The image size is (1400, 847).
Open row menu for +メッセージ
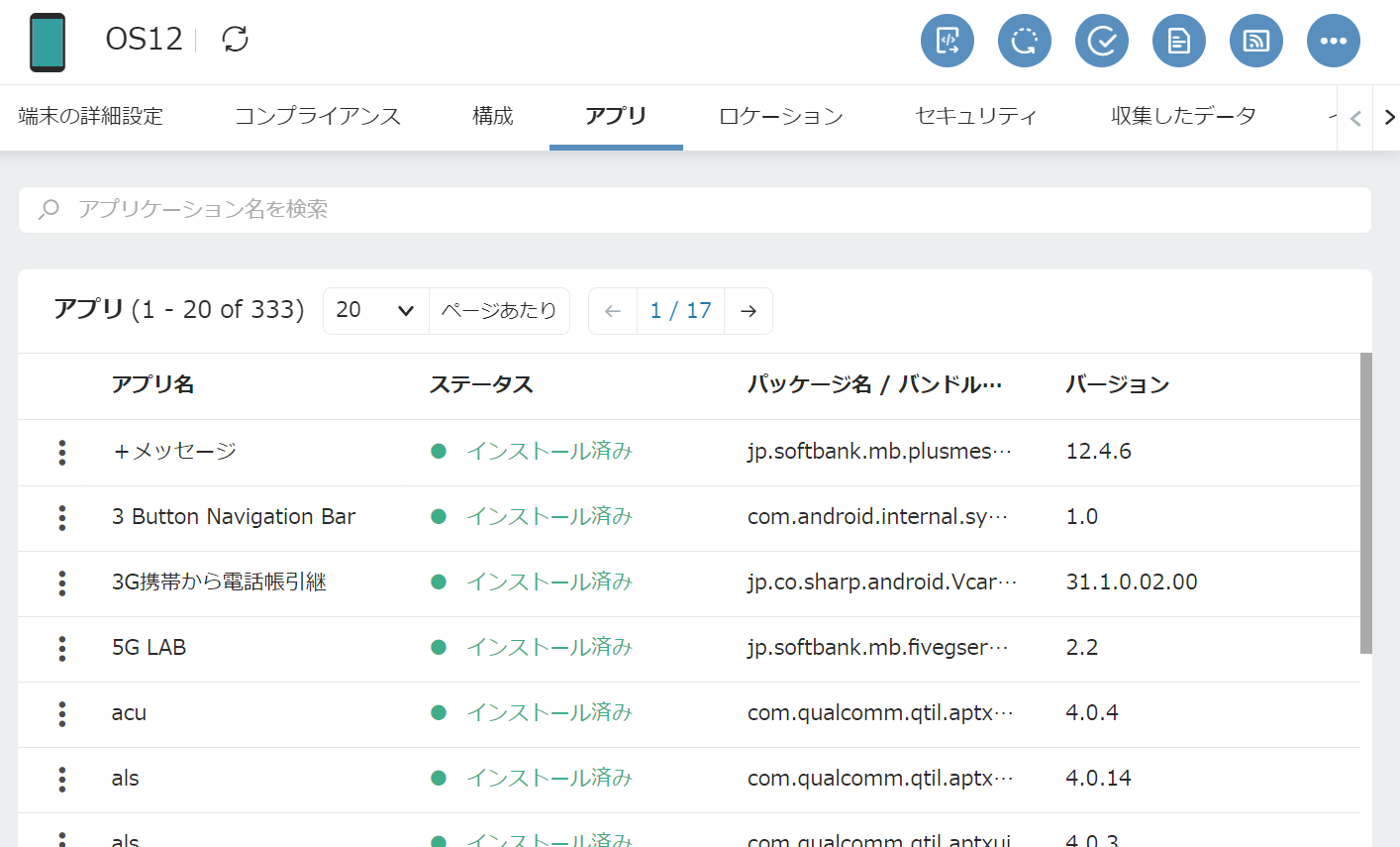pos(62,453)
